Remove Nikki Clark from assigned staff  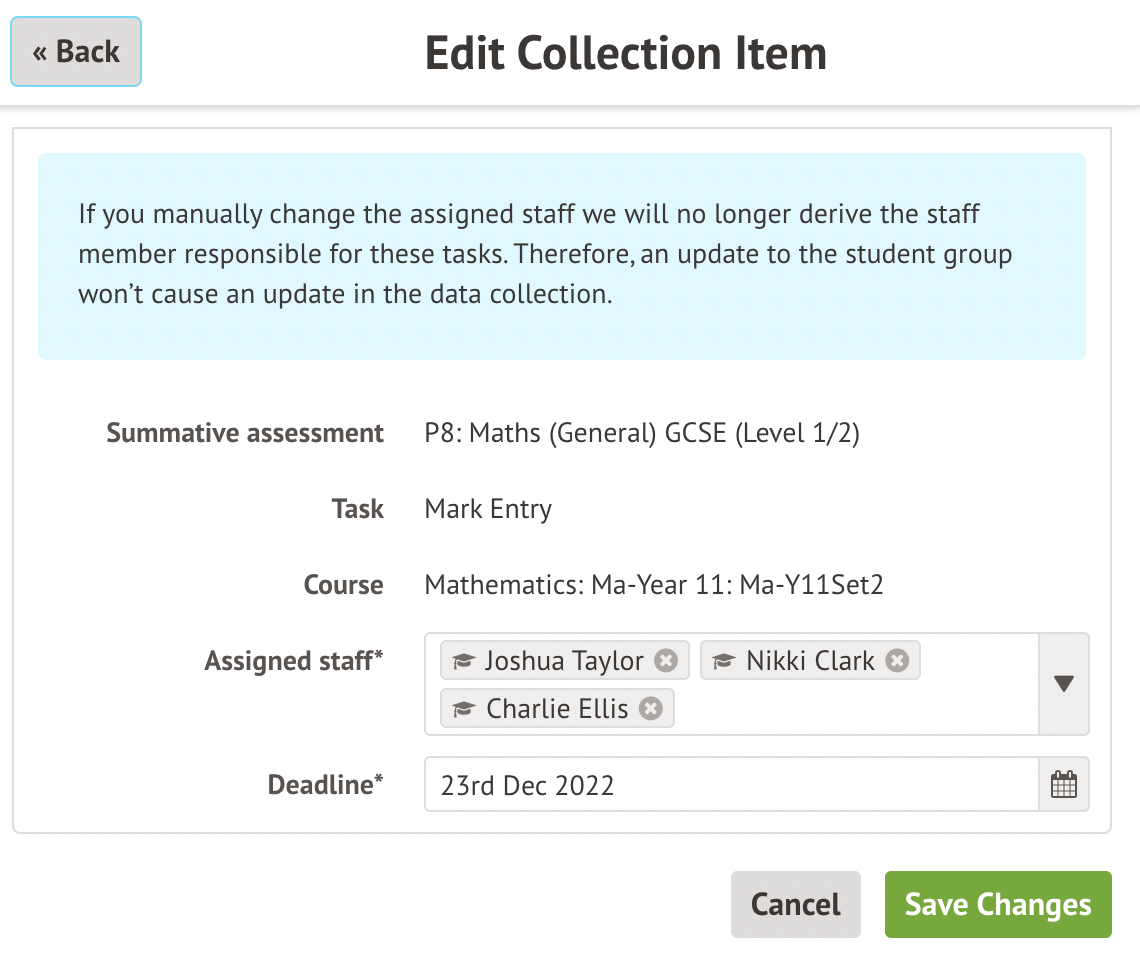(897, 661)
